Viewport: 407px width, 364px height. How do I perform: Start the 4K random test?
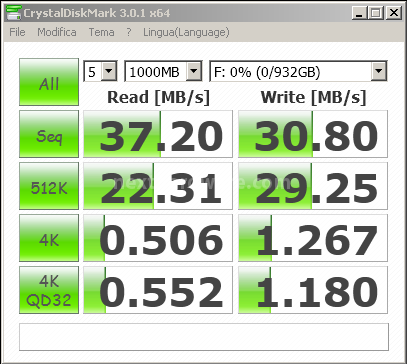49,238
